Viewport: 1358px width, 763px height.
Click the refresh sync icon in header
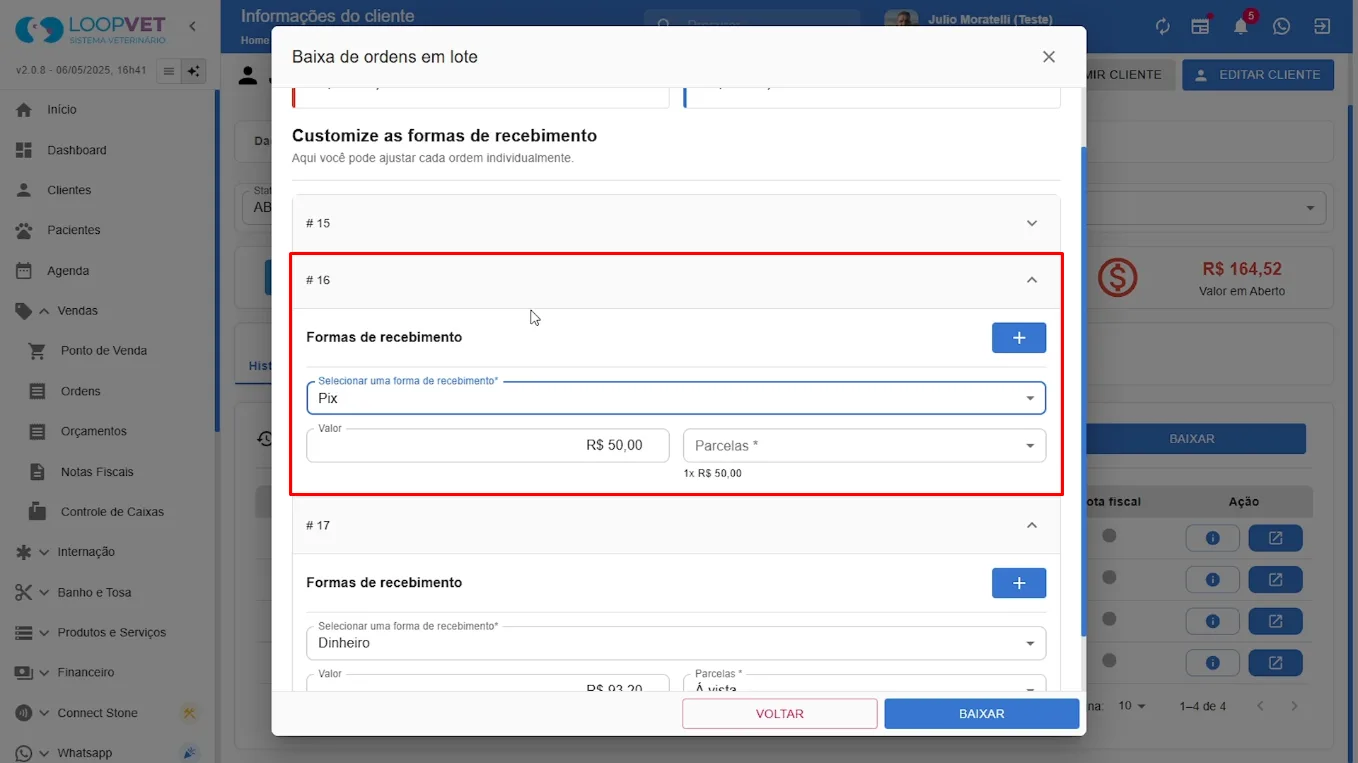(1162, 27)
